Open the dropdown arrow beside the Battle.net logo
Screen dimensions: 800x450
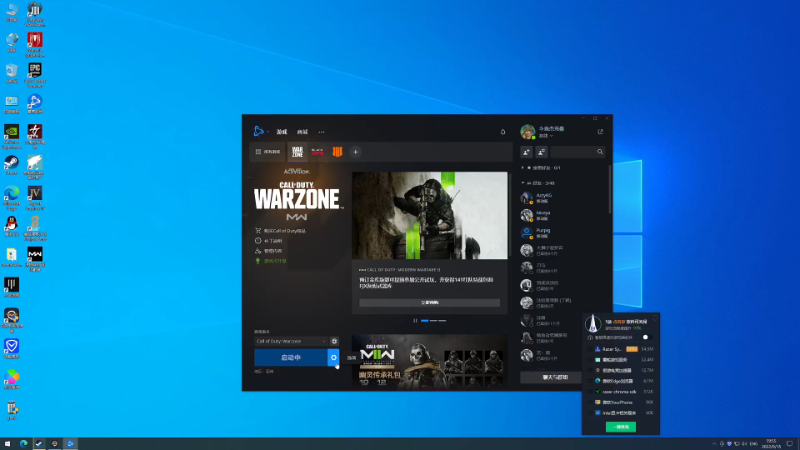coord(268,132)
